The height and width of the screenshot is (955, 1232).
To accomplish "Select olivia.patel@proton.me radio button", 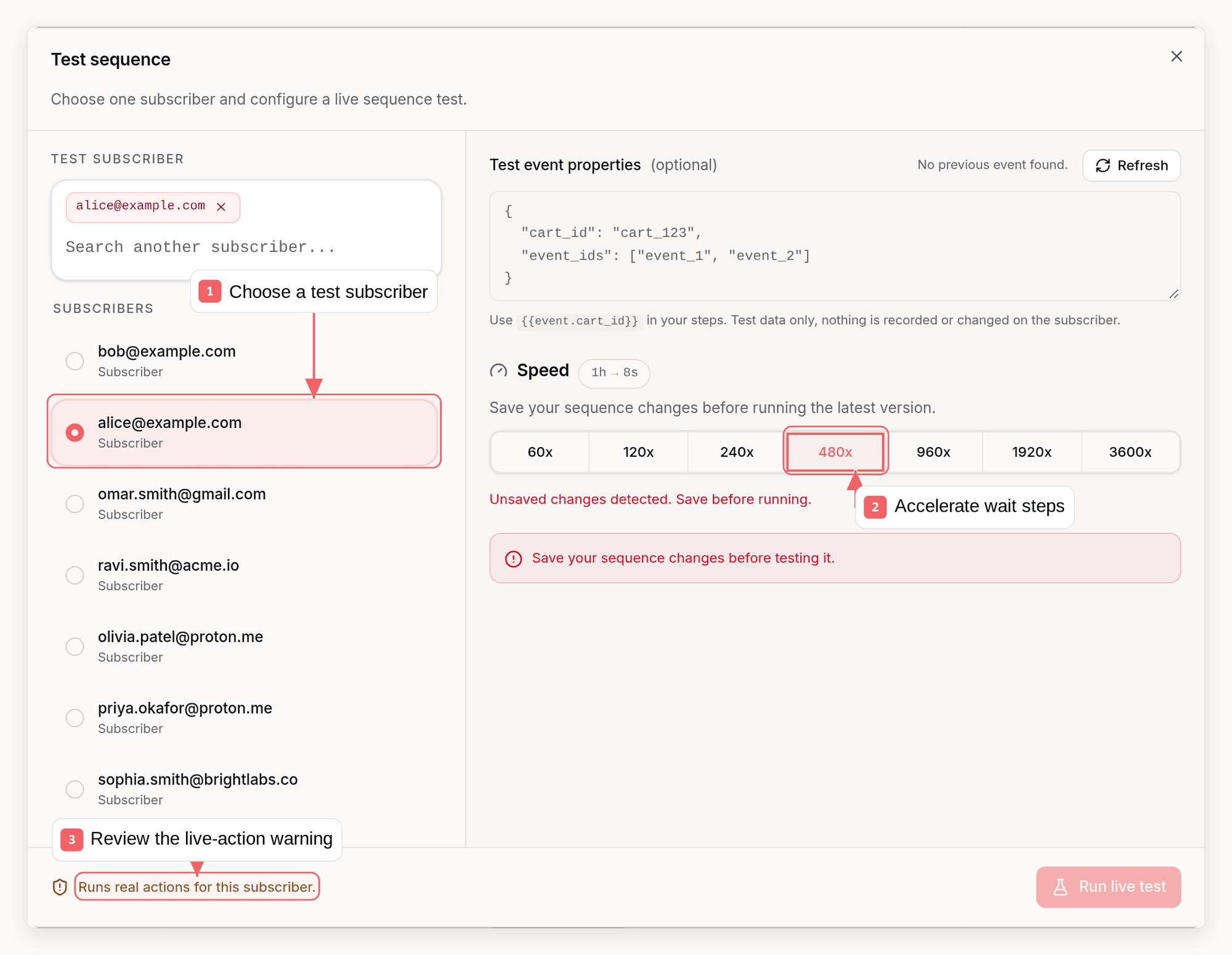I will pos(75,647).
